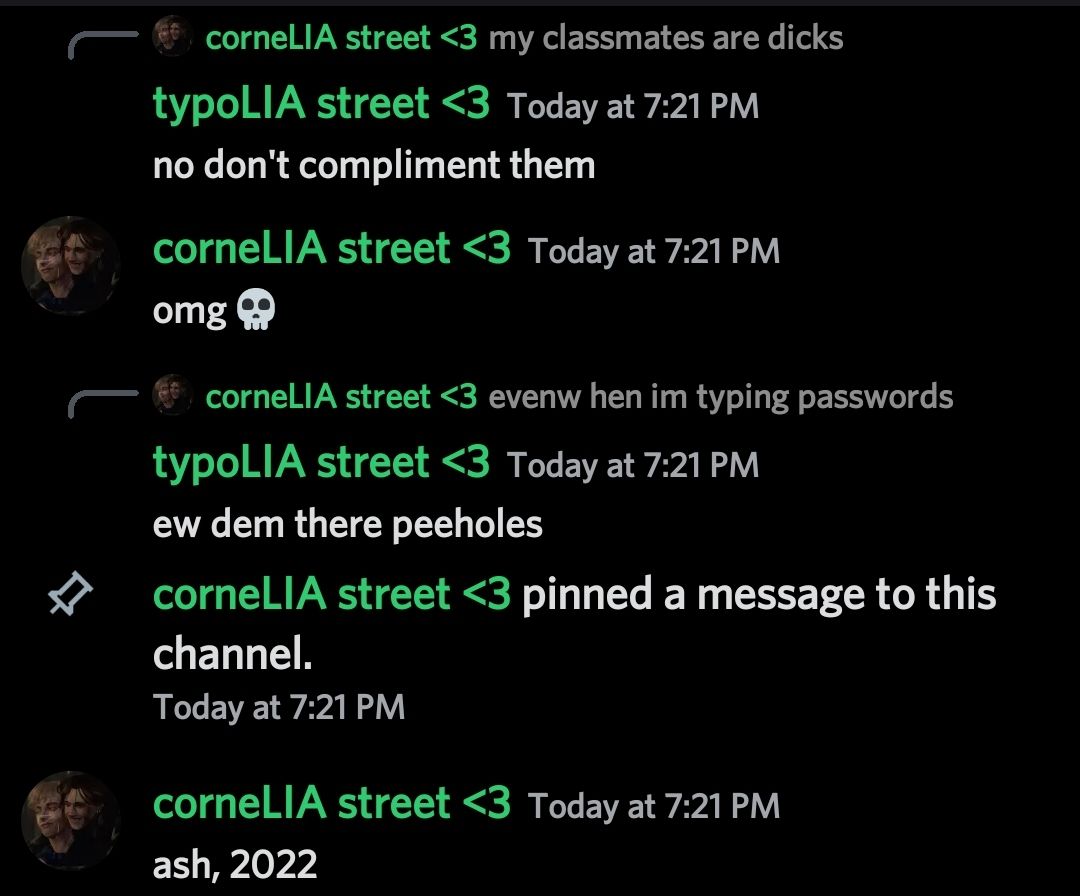Click the message text "ew dem there peeholes"
Viewport: 1080px width, 896px height.
pos(348,524)
